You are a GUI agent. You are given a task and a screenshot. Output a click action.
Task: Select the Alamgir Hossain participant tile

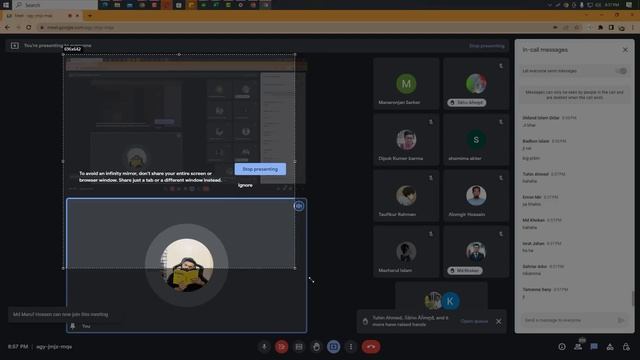coord(476,196)
